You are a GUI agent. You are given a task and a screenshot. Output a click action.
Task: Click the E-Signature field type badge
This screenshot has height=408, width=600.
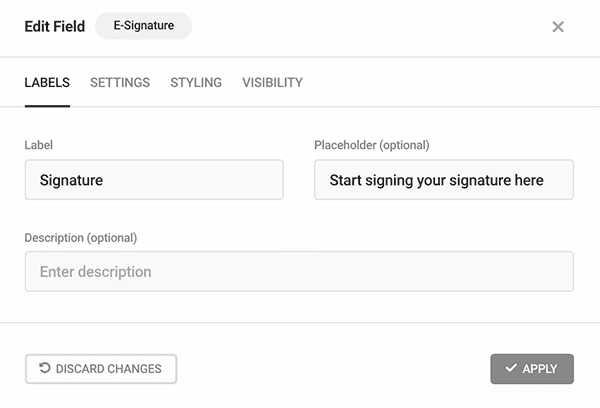click(x=143, y=26)
